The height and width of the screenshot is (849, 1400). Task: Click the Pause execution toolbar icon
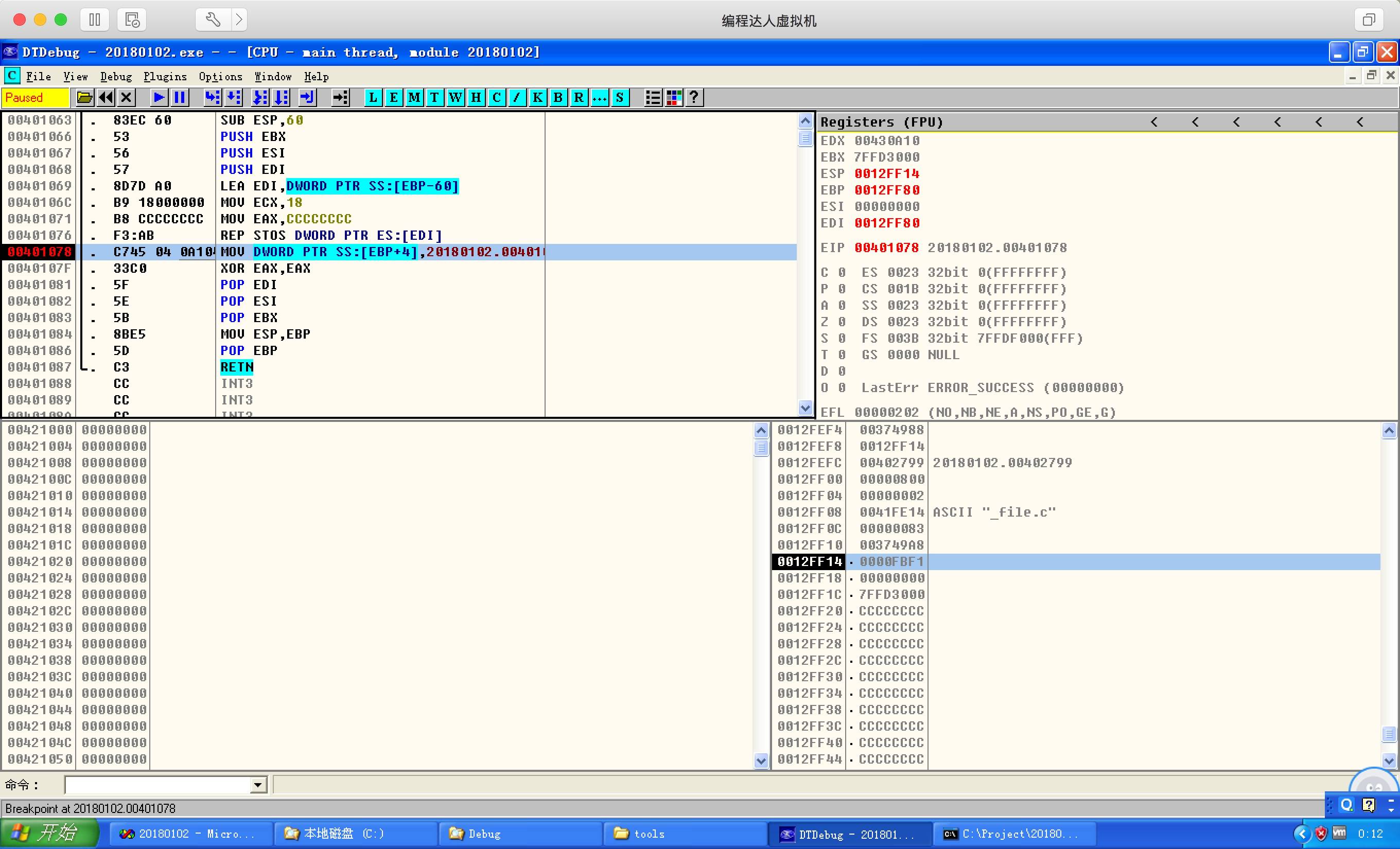point(180,98)
